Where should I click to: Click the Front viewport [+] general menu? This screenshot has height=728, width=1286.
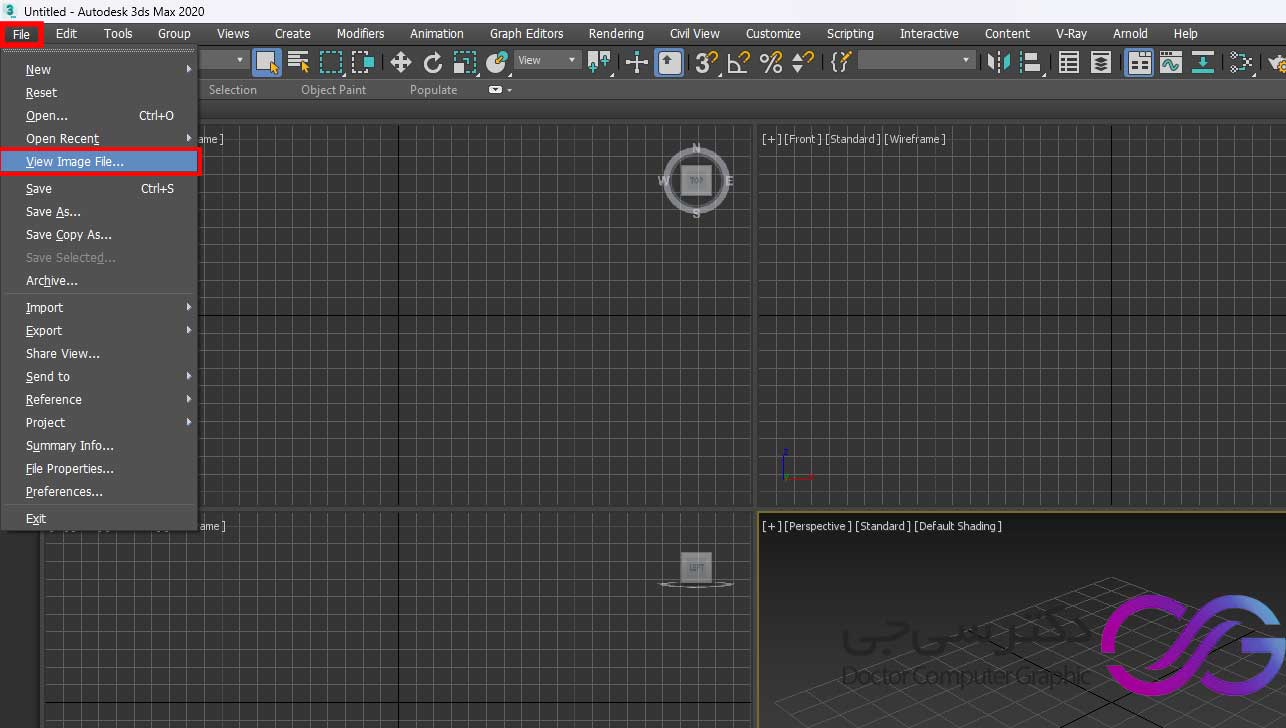(771, 139)
